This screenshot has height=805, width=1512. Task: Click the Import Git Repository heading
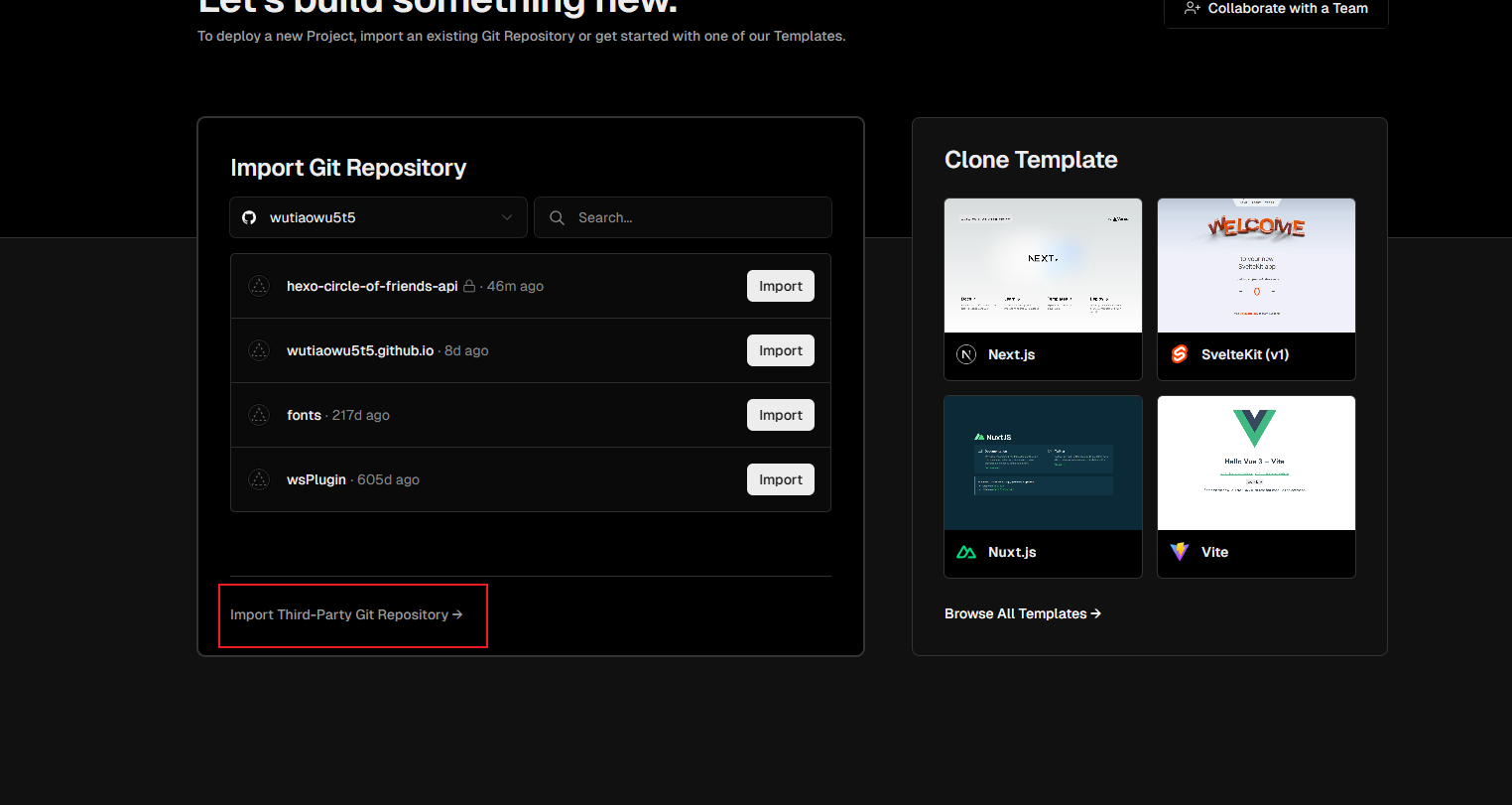point(348,168)
